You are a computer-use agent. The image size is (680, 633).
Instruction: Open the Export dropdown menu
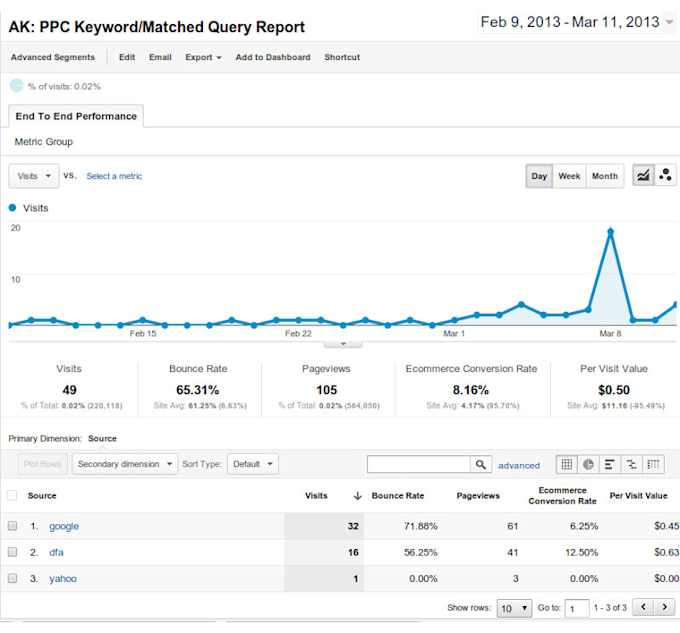tap(203, 57)
